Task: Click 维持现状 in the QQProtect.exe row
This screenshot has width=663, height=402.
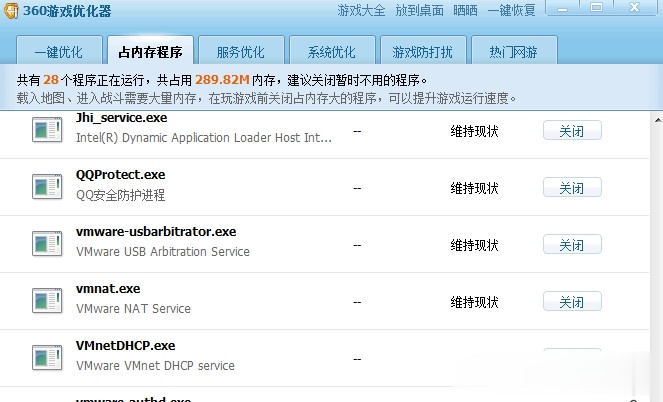Action: (474, 188)
